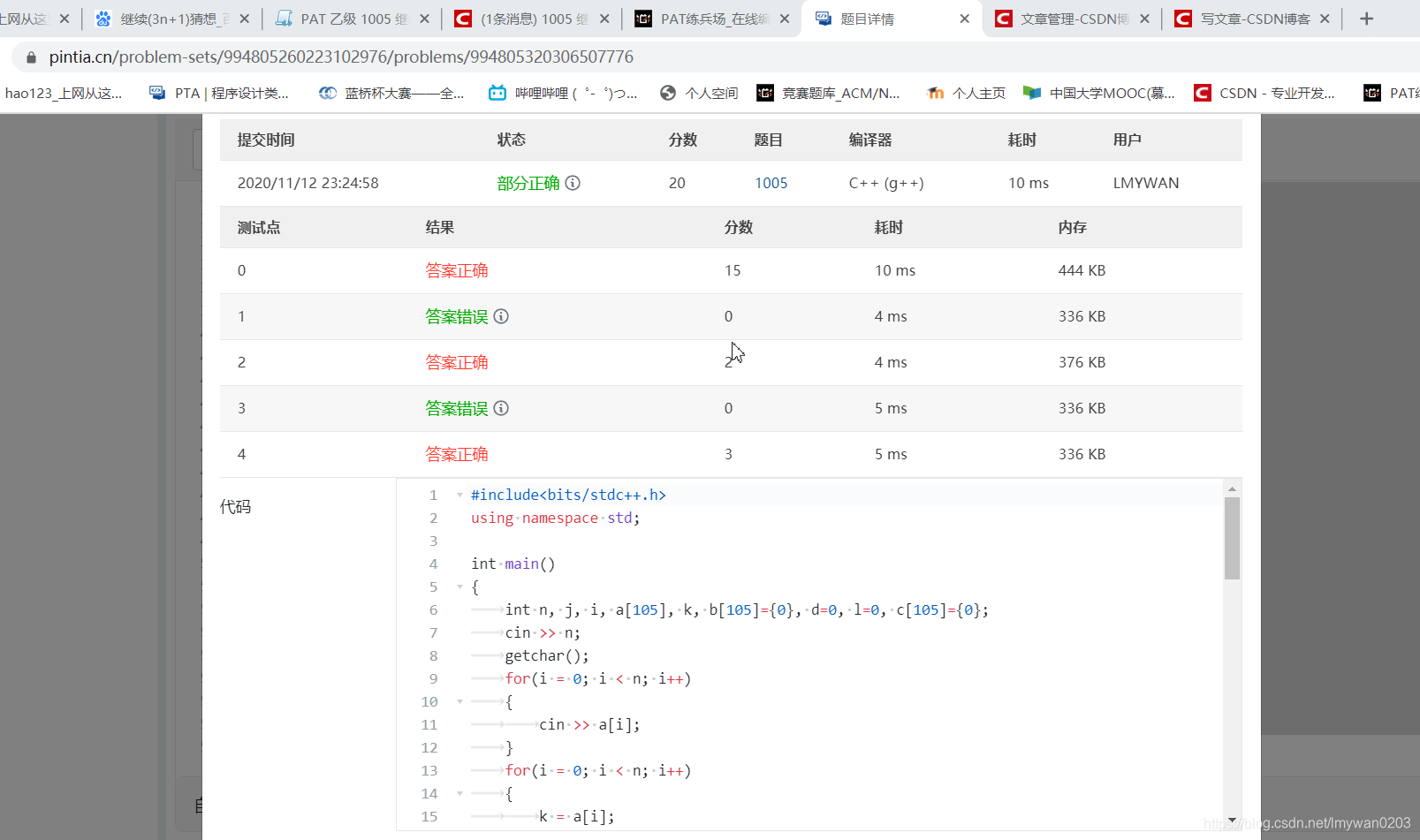Click code line int main()
This screenshot has height=840, width=1420.
click(513, 564)
